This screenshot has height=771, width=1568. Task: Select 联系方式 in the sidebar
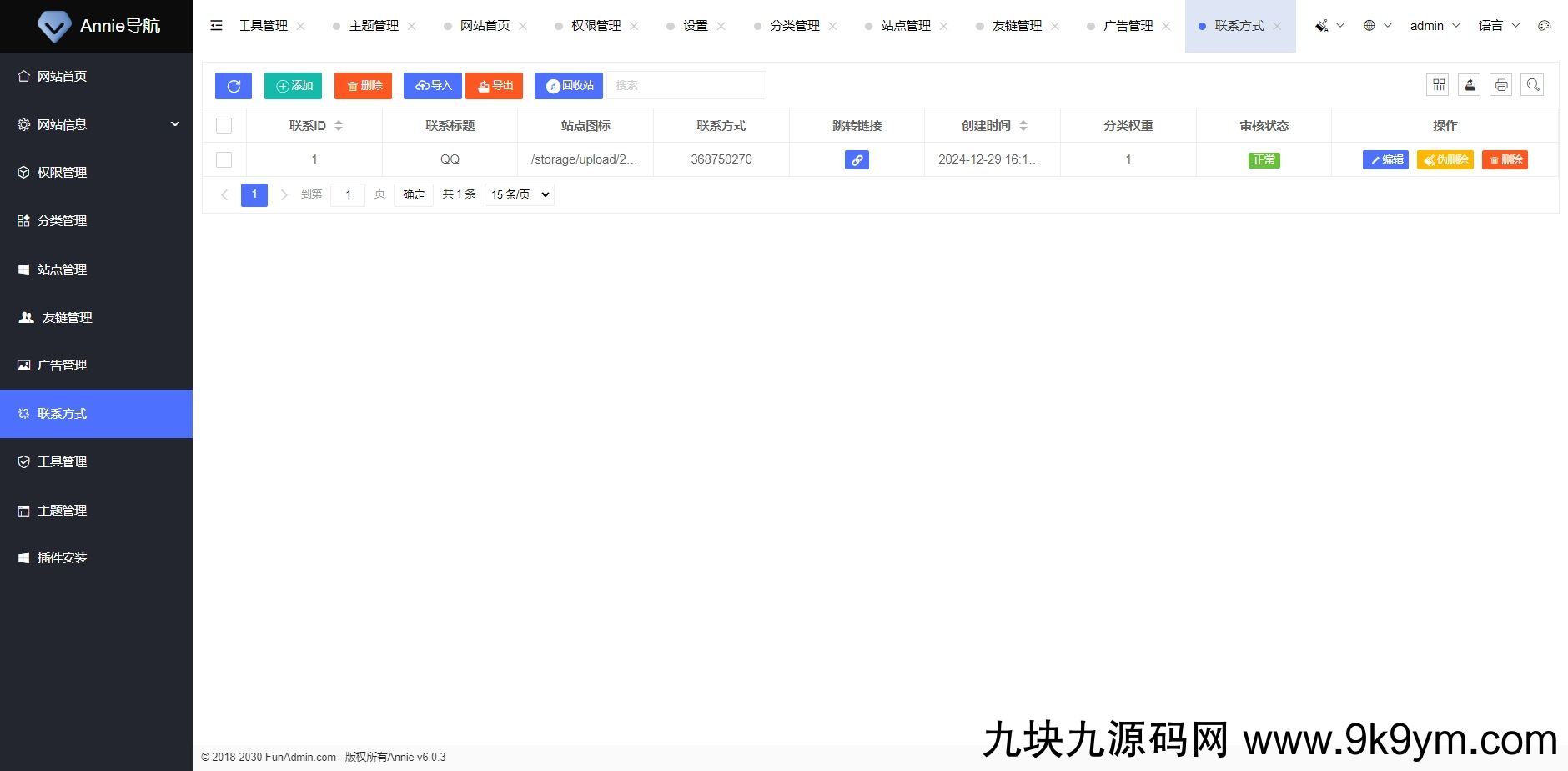click(x=96, y=413)
